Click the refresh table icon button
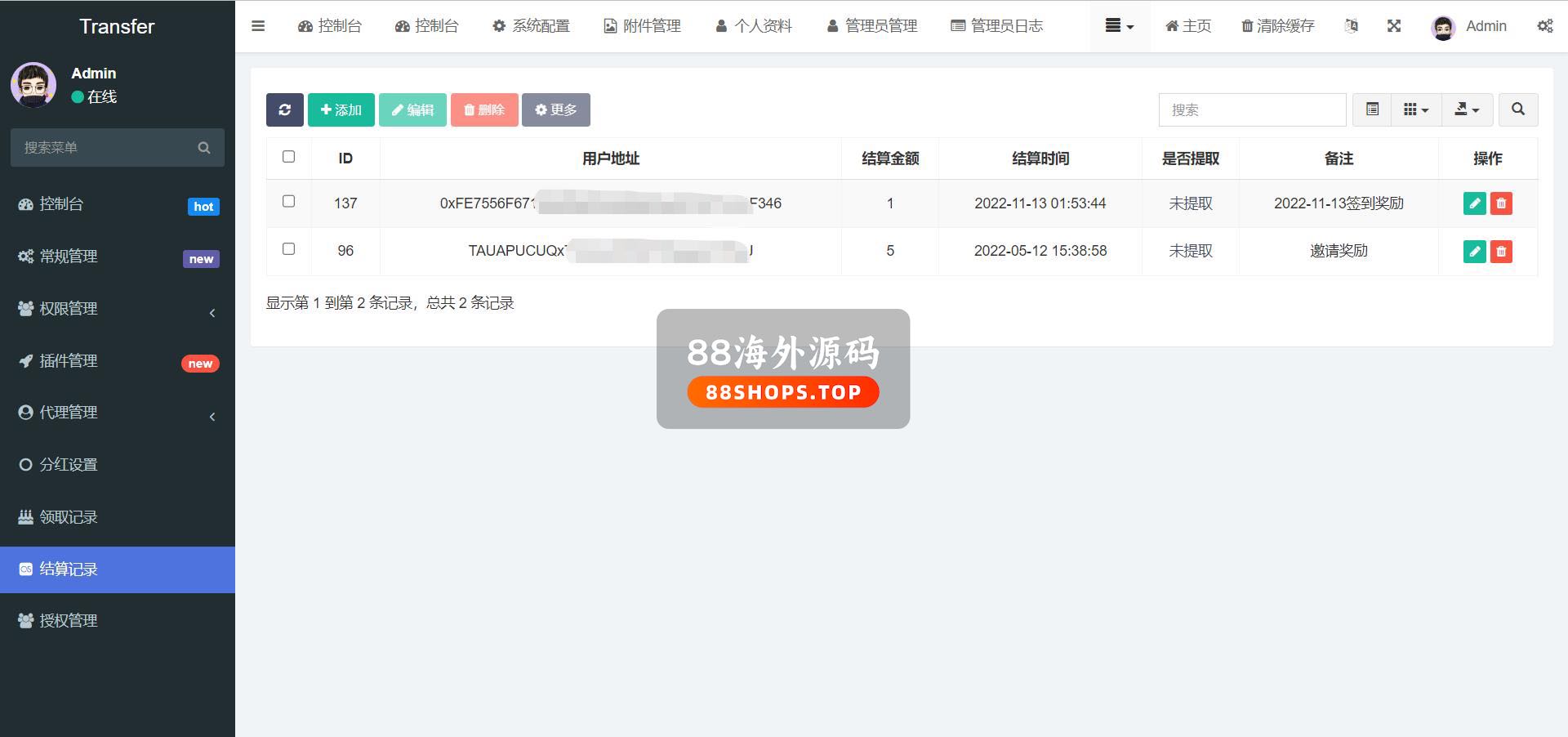Screen dimensions: 1568x737 click(284, 109)
